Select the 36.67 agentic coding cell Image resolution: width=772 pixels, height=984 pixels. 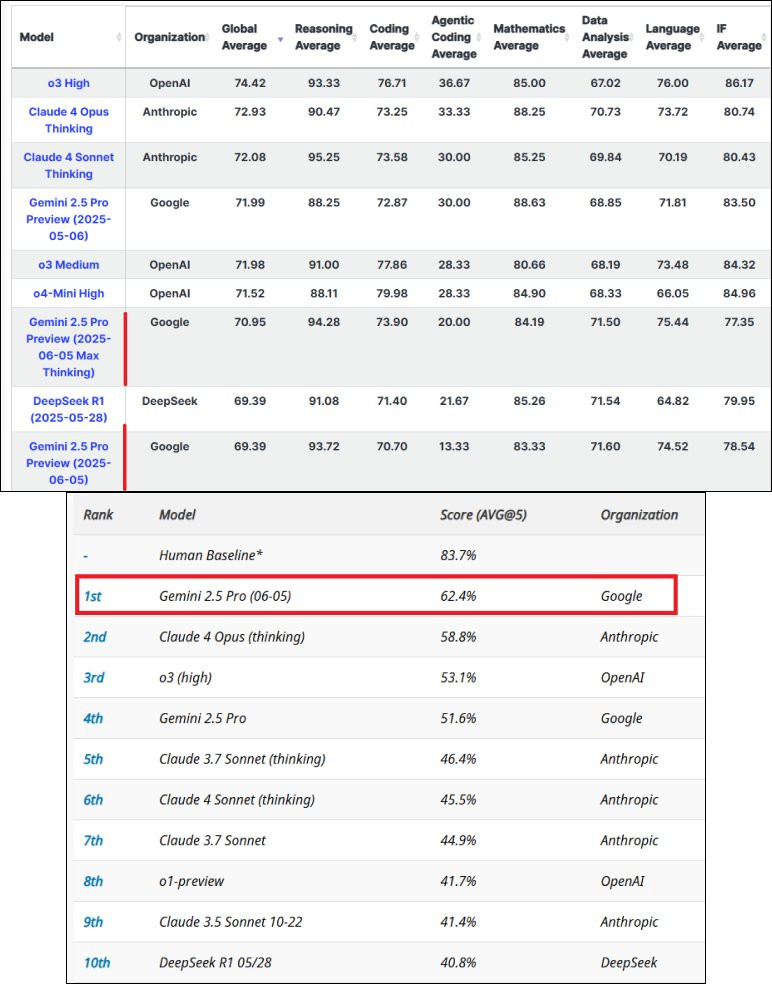tap(454, 83)
